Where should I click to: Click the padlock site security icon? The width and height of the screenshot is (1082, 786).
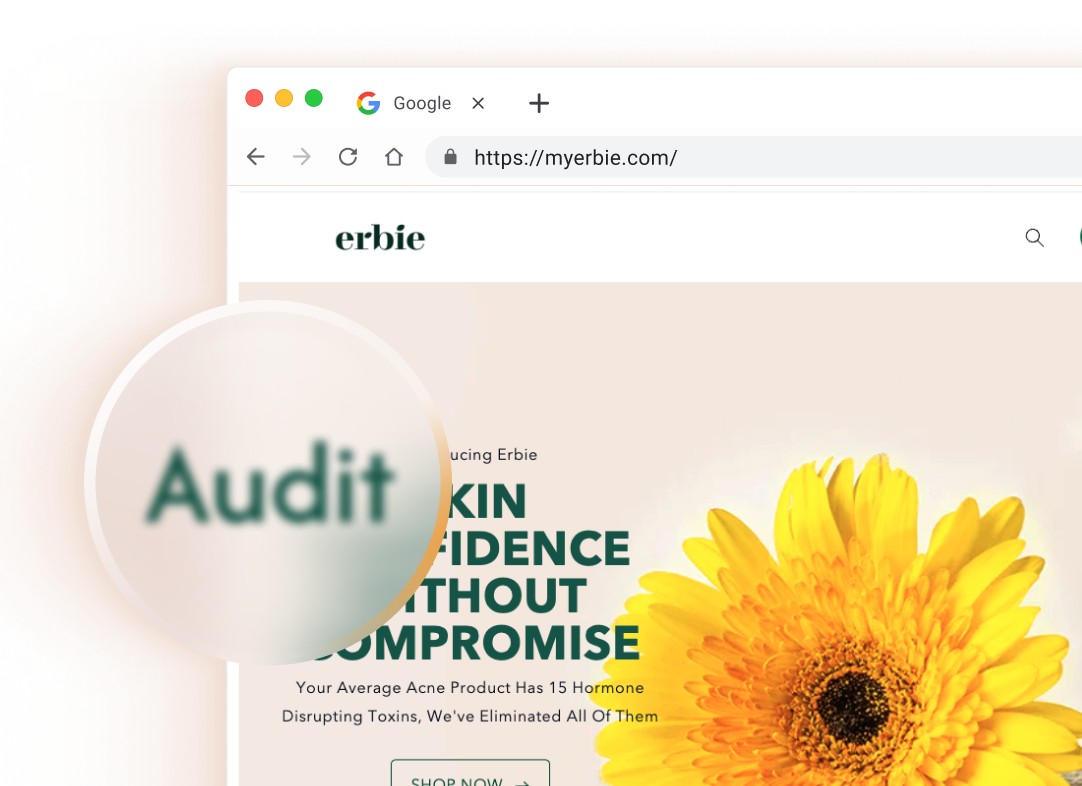tap(450, 157)
